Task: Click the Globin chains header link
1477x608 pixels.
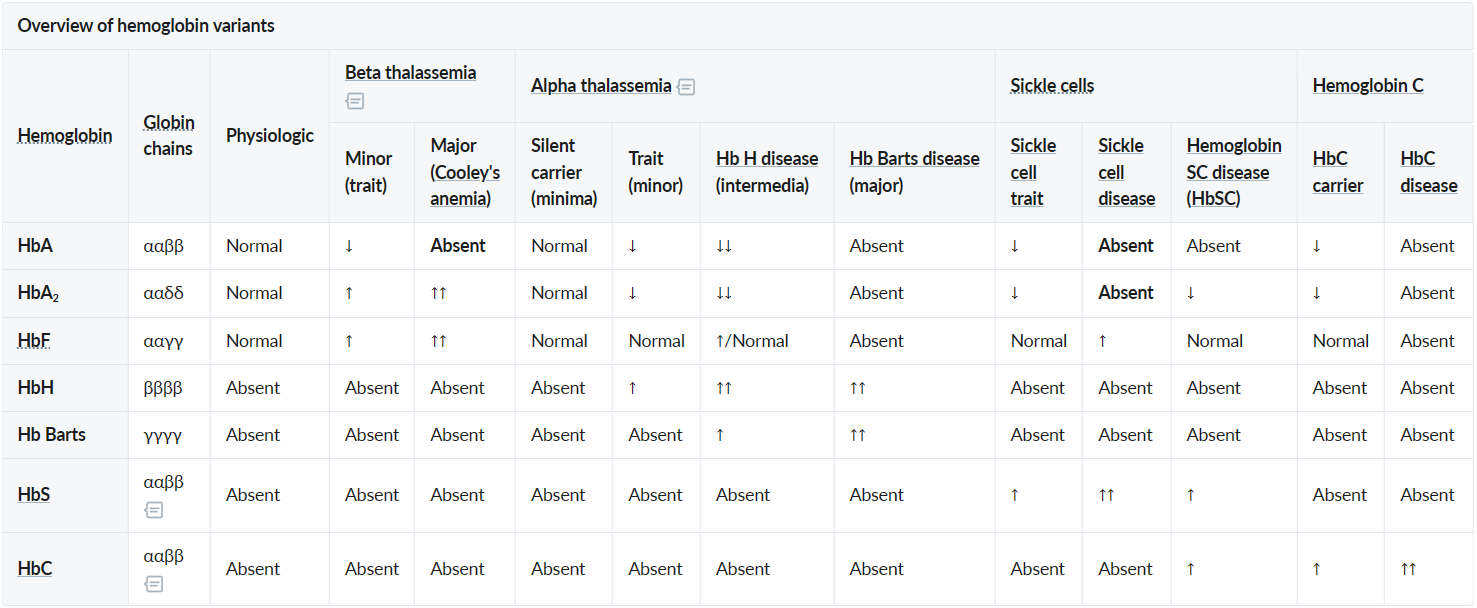Action: point(169,136)
